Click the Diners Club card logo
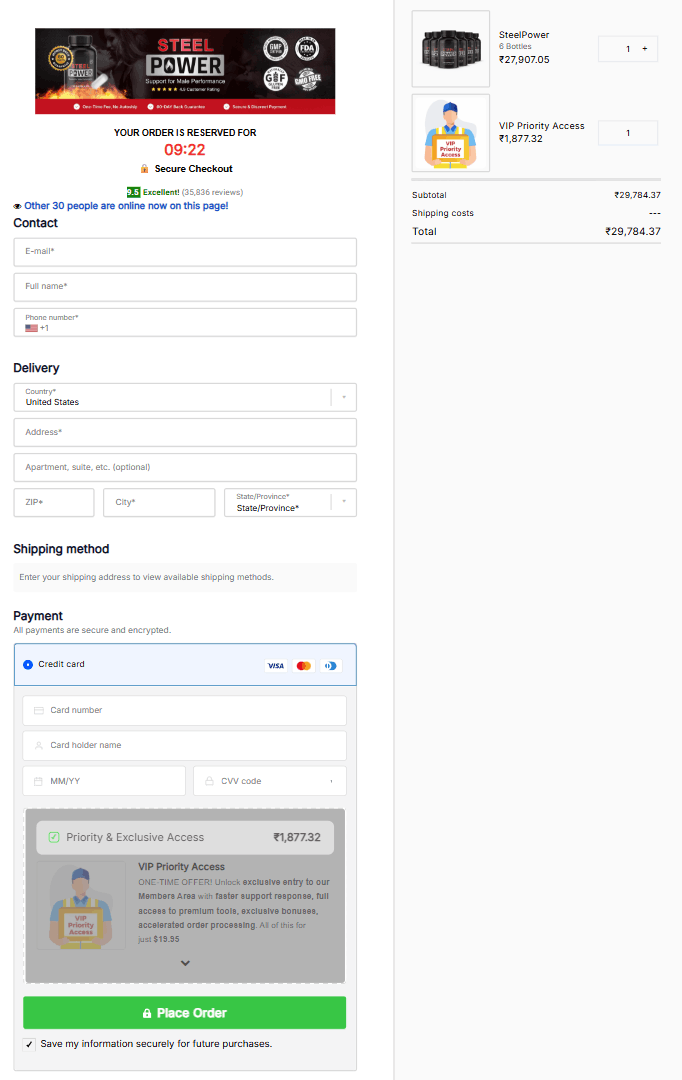The image size is (682, 1080). coord(331,666)
